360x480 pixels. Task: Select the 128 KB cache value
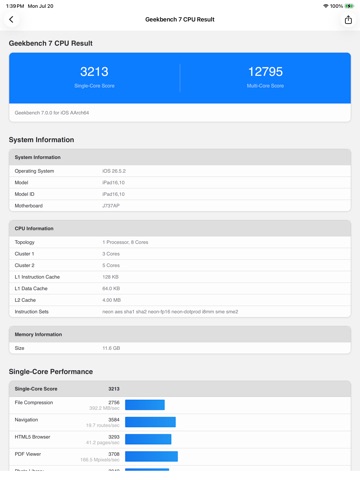pos(110,277)
